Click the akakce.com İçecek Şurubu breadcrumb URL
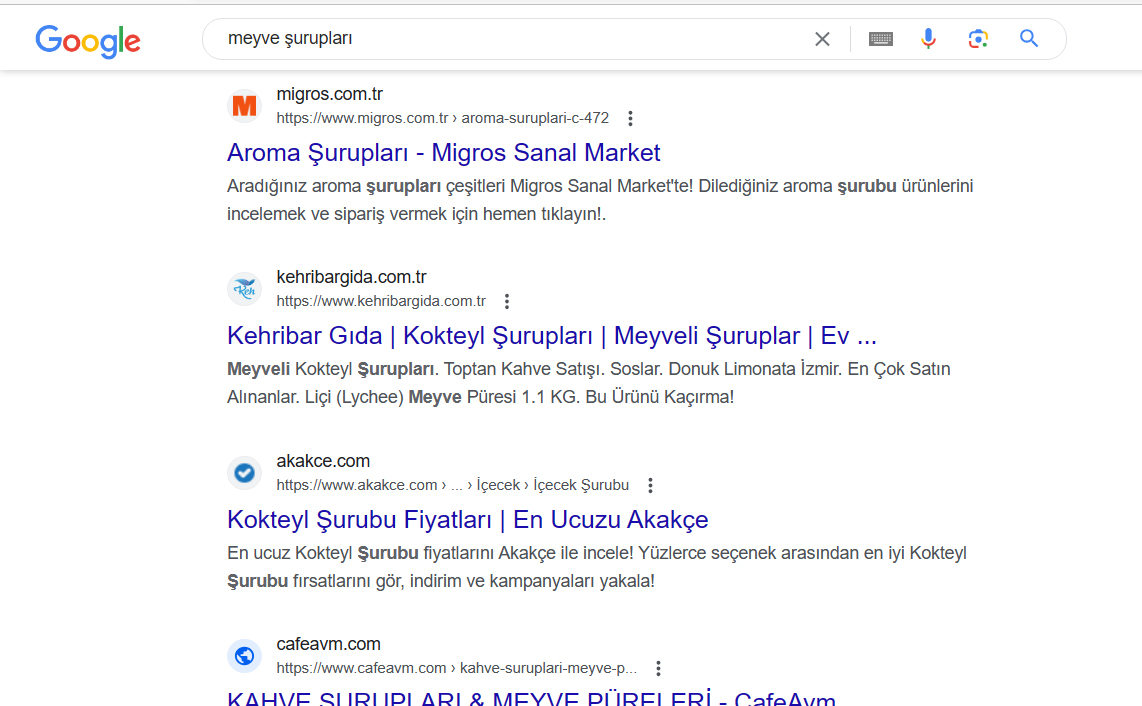Screen dimensions: 1142x706 pos(452,485)
